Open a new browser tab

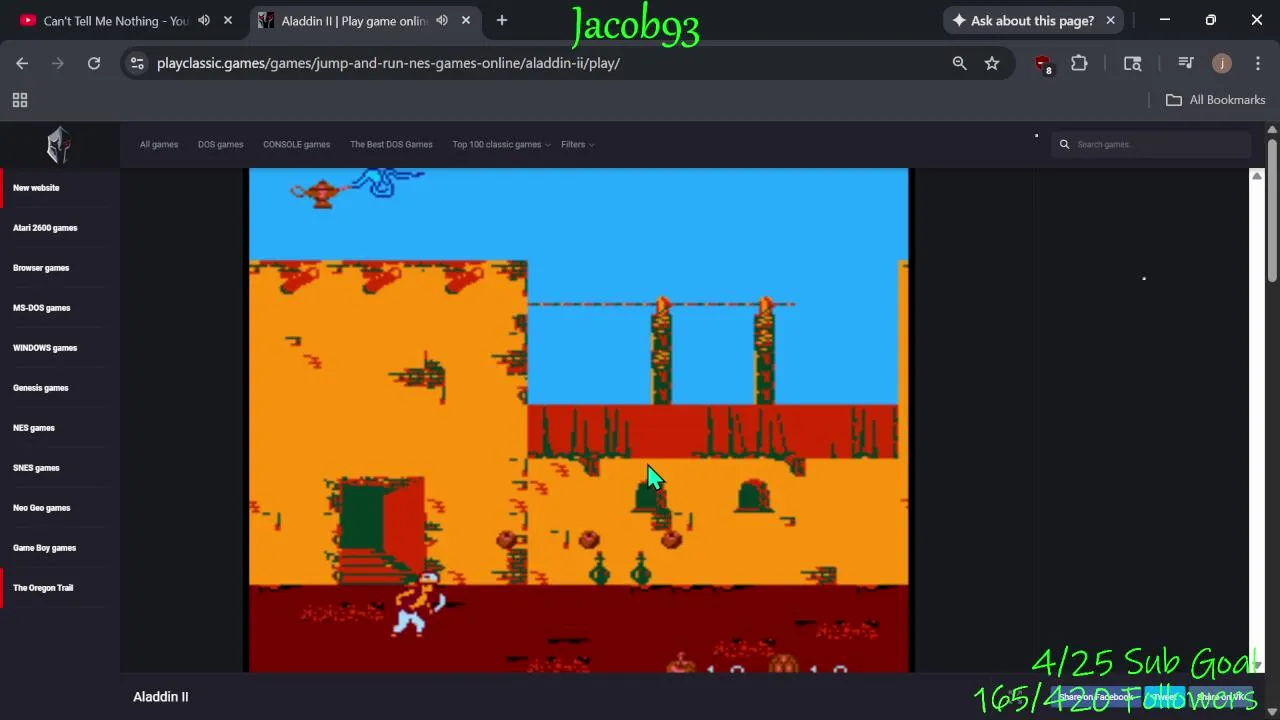pyautogui.click(x=502, y=20)
